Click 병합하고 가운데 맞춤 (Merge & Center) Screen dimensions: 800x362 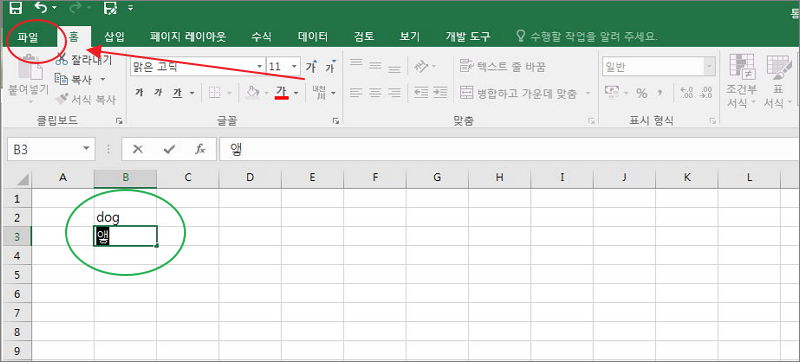[x=519, y=93]
